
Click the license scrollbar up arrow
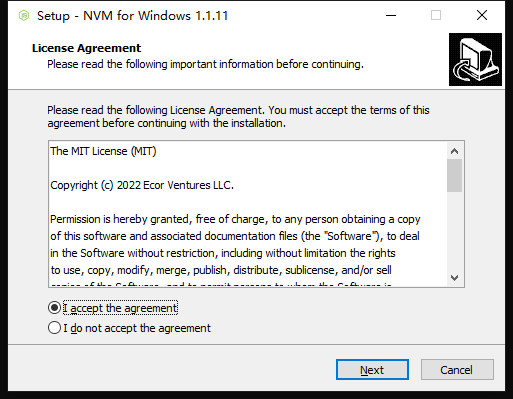click(454, 151)
